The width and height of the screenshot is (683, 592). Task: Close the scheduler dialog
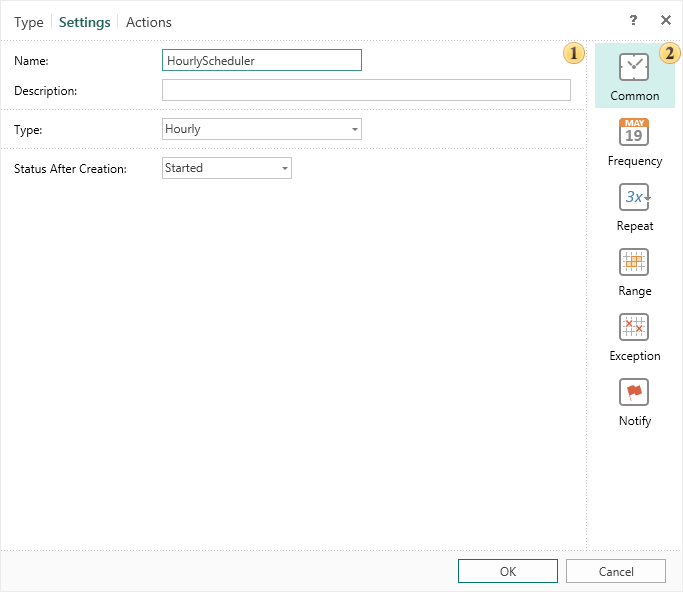click(x=666, y=20)
